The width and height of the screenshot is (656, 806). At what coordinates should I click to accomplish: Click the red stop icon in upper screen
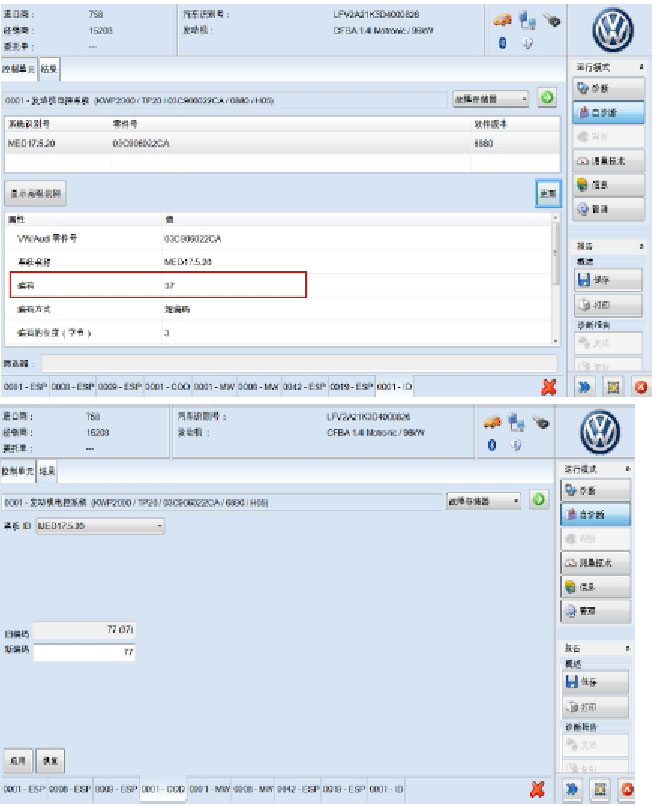641,387
